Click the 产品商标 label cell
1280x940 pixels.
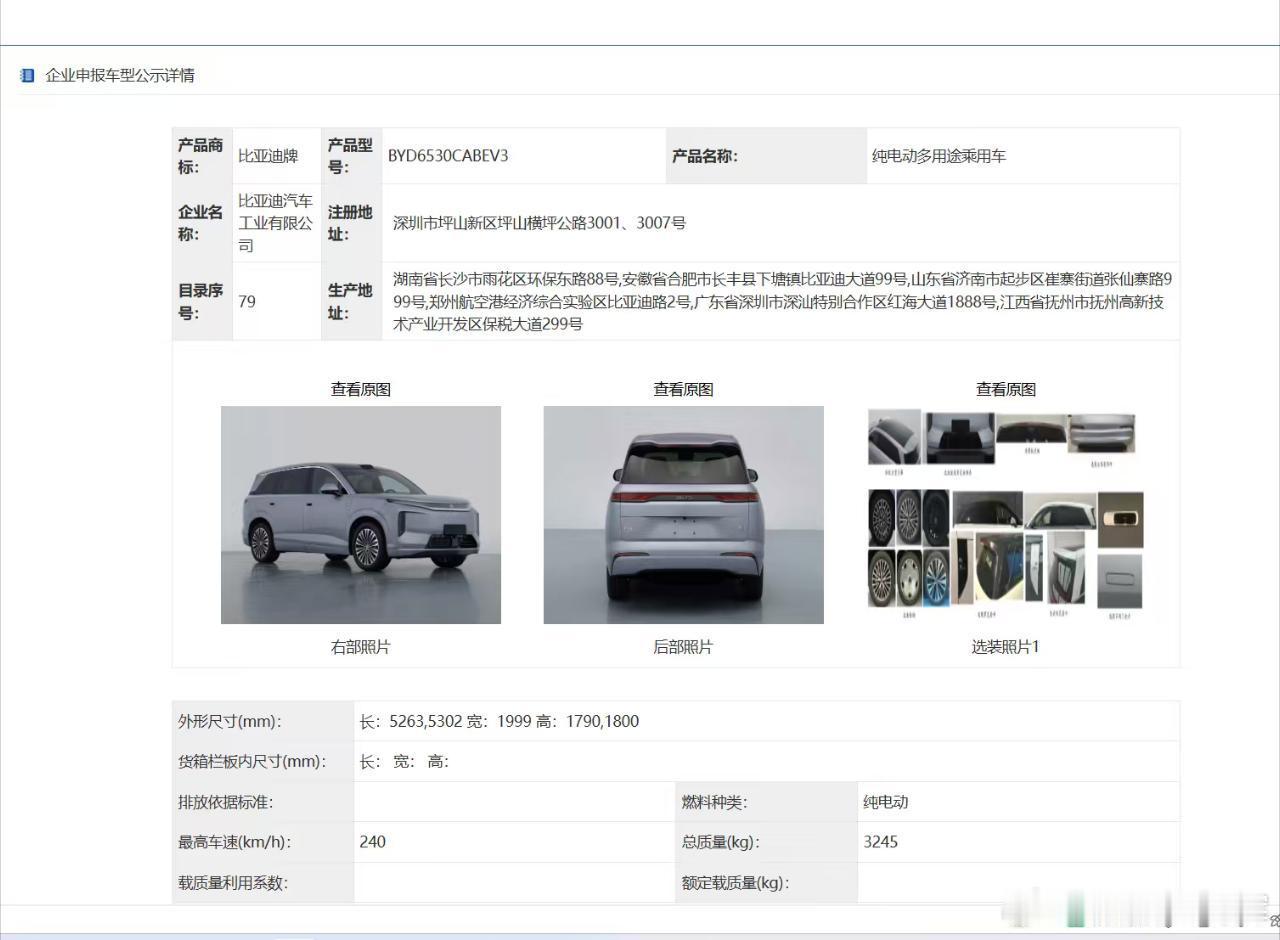[202, 156]
